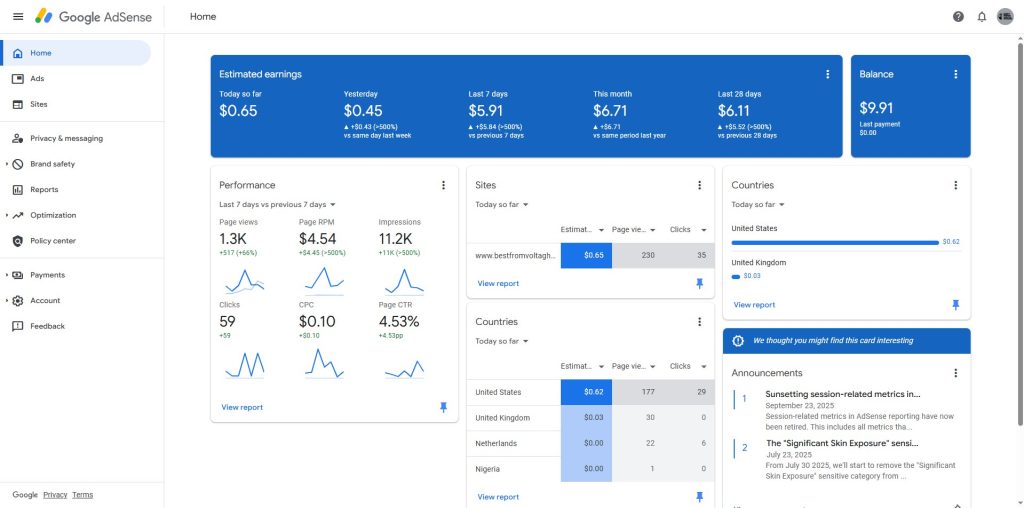Open the notifications bell
Screen dimensions: 1024x508
point(982,17)
